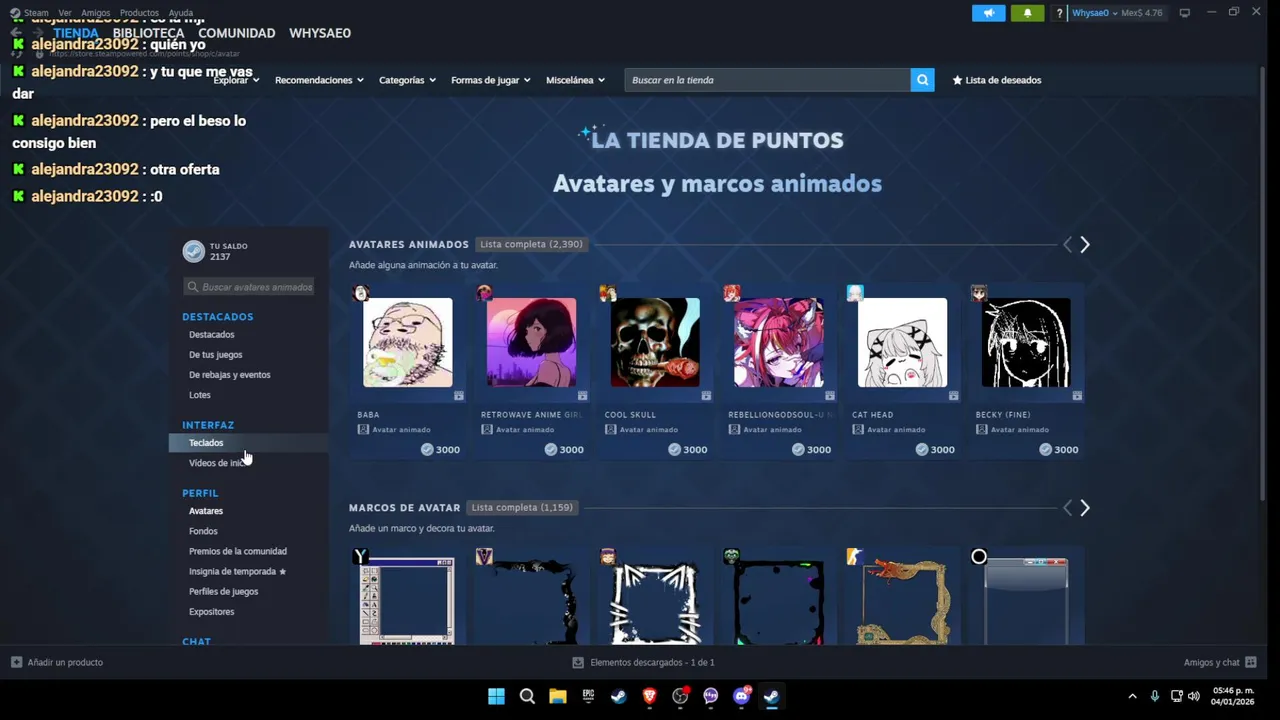
Task: Select Fondos under Perfil
Action: pos(203,531)
